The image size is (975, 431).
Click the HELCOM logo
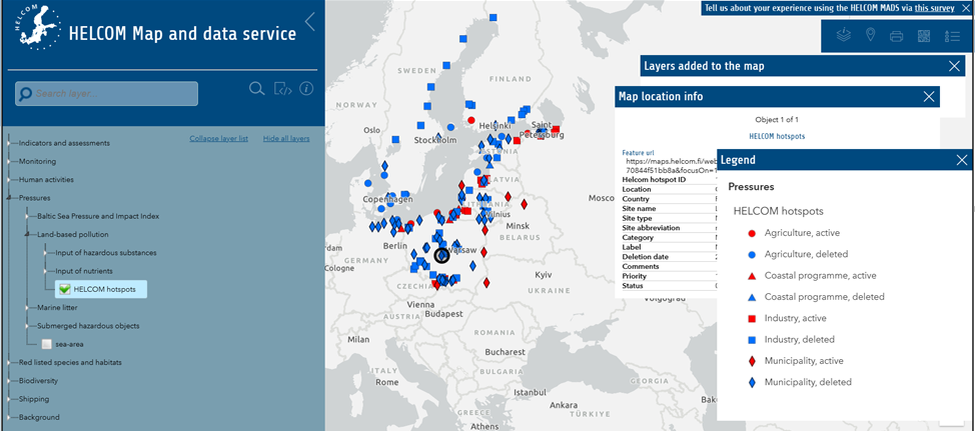(37, 29)
